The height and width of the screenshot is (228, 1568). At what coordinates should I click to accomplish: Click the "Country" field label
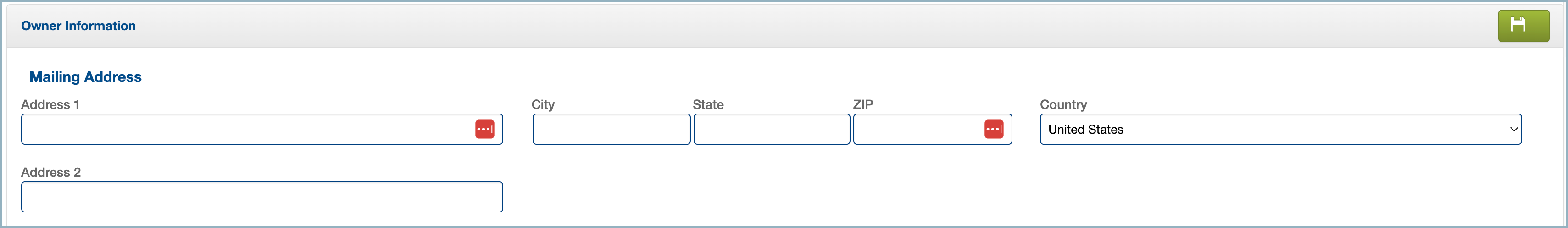(1063, 104)
